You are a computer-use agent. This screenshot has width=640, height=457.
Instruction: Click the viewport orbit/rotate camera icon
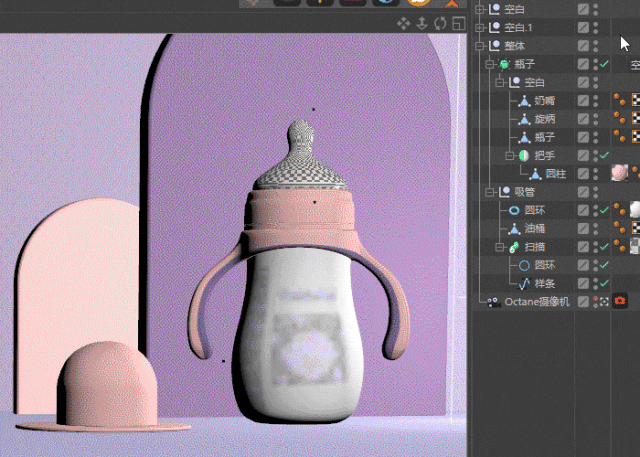(x=440, y=23)
